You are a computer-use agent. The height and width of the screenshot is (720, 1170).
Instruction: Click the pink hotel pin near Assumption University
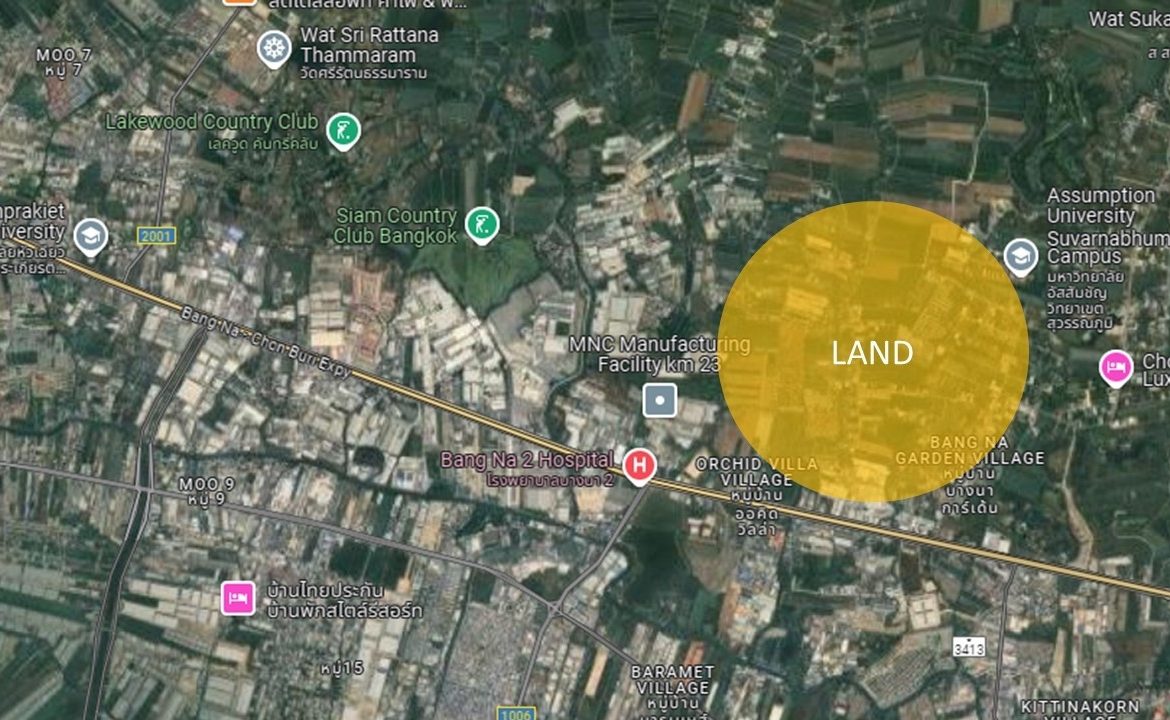coord(1116,368)
